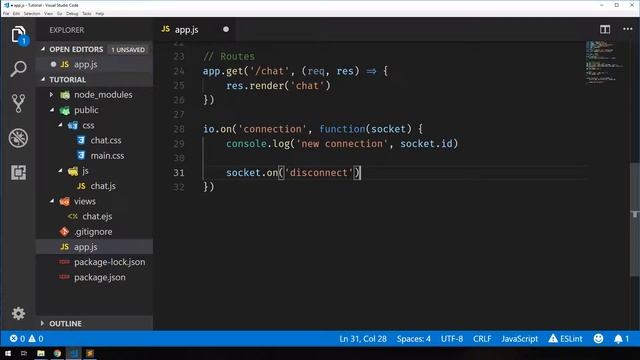640x360 pixels.
Task: Click the Ln 31, Col 28 position indicator
Action: pos(363,338)
